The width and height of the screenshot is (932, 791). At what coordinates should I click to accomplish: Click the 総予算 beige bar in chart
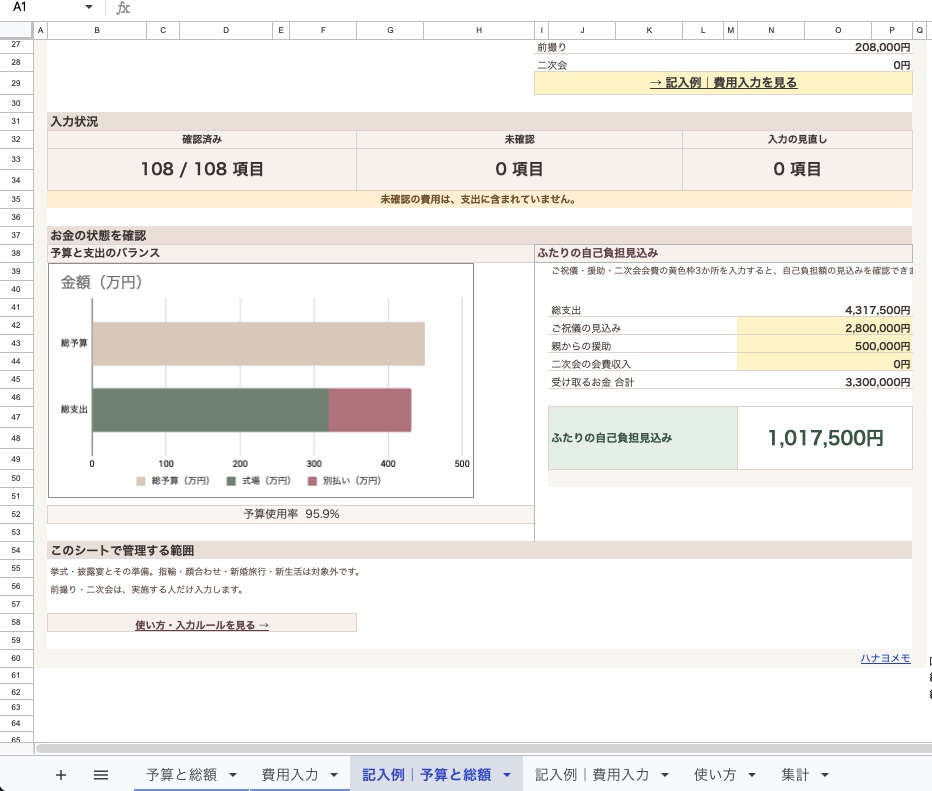(x=259, y=343)
